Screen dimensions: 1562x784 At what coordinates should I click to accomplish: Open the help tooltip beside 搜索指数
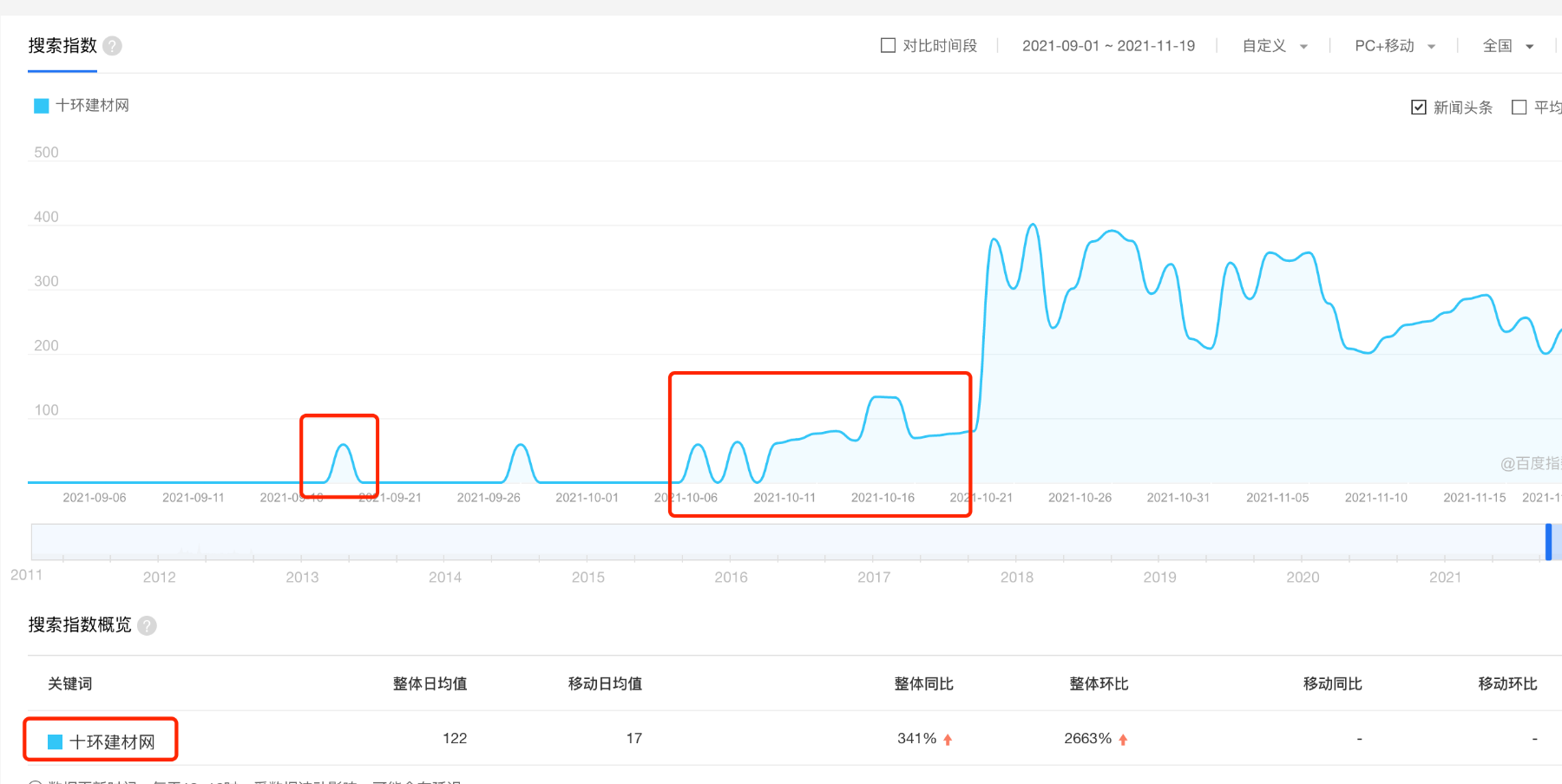(x=111, y=46)
